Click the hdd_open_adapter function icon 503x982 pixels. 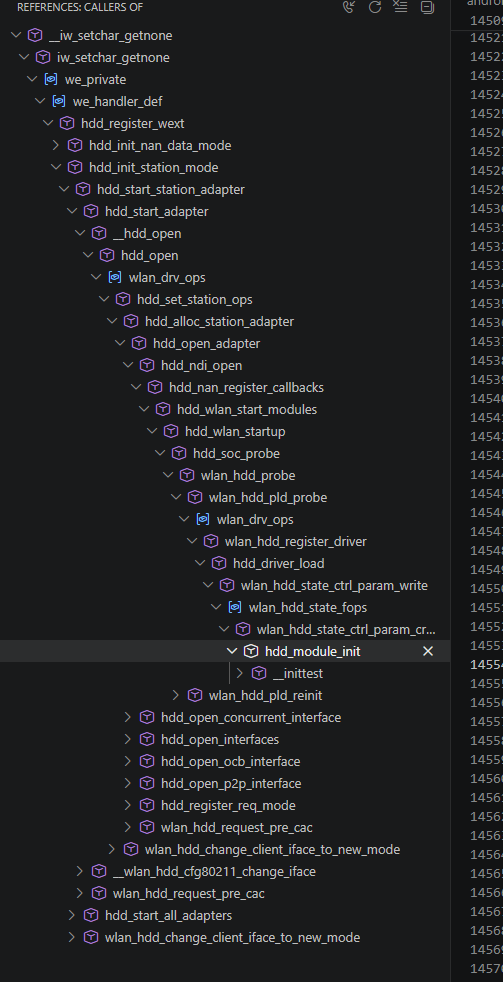[x=139, y=343]
